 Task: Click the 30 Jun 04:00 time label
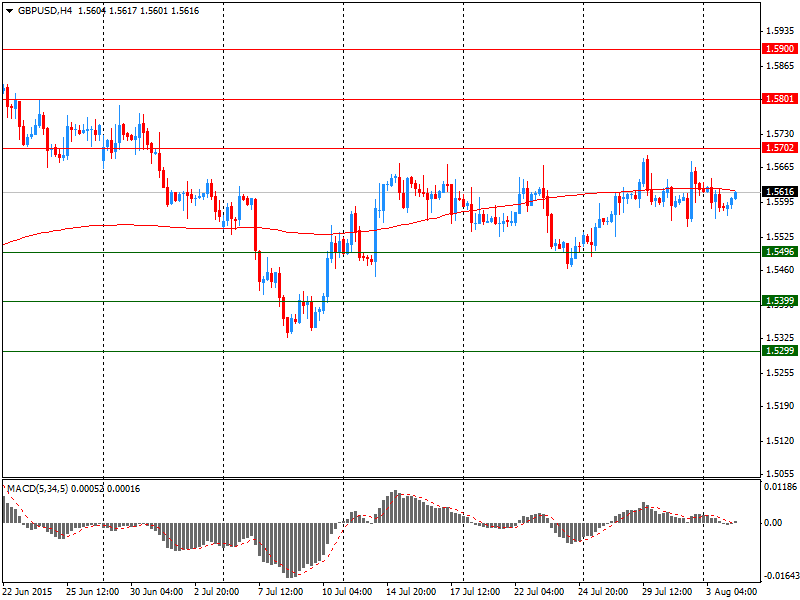[157, 592]
